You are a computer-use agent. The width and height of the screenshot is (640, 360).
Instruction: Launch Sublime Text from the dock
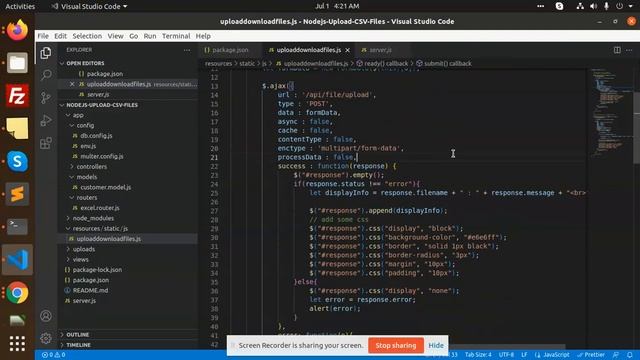click(17, 194)
